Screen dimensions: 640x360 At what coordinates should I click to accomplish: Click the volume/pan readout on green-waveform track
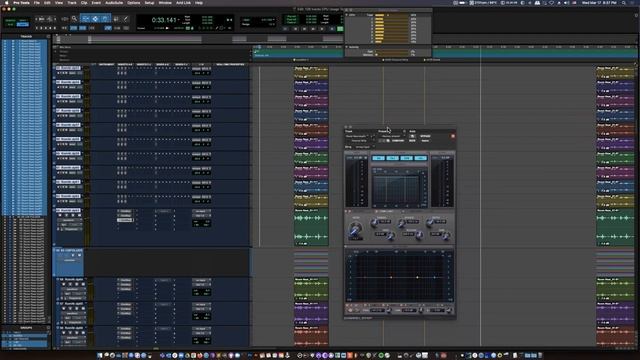click(x=201, y=223)
